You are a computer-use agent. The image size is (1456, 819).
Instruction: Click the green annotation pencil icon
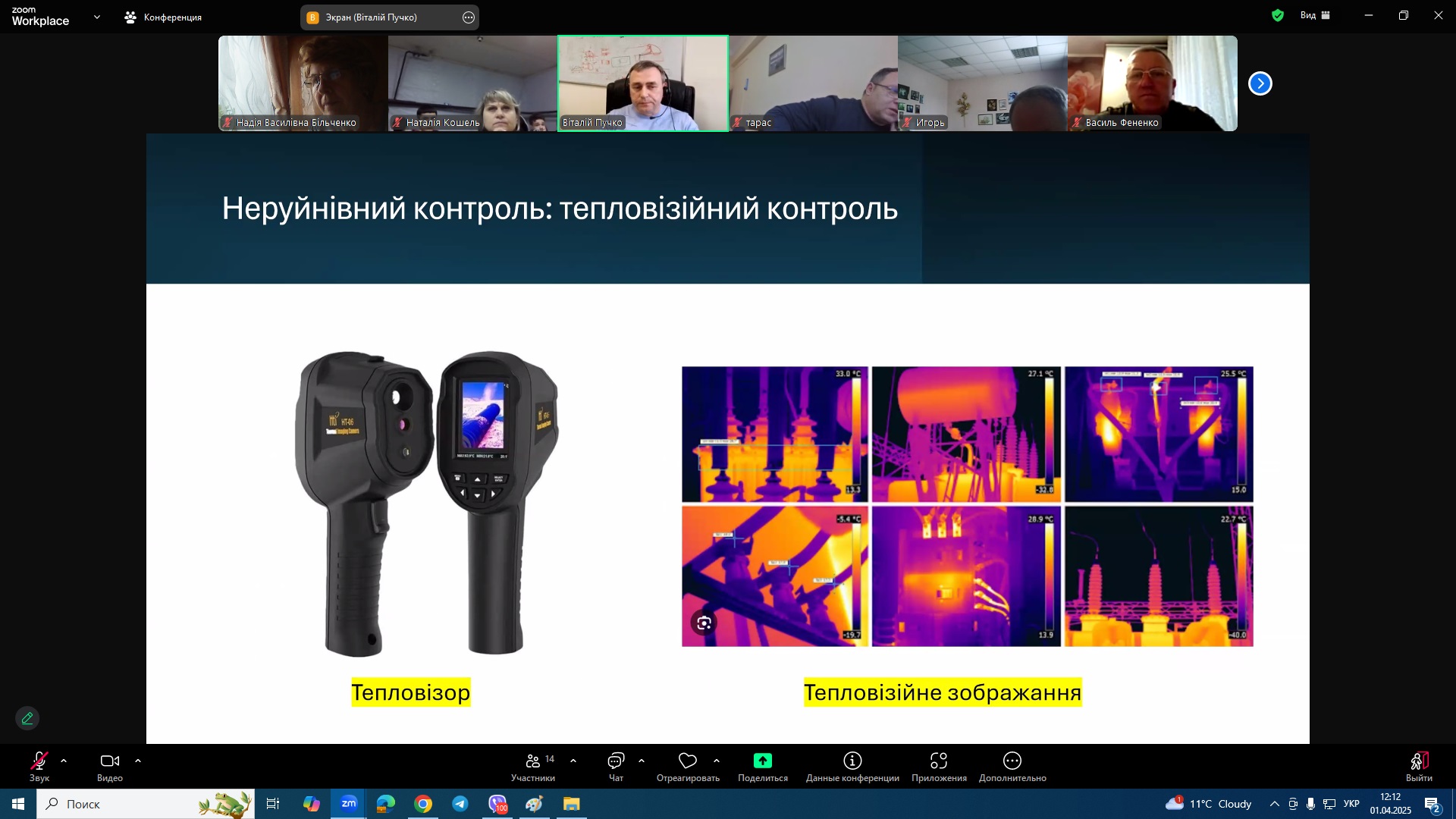[27, 718]
